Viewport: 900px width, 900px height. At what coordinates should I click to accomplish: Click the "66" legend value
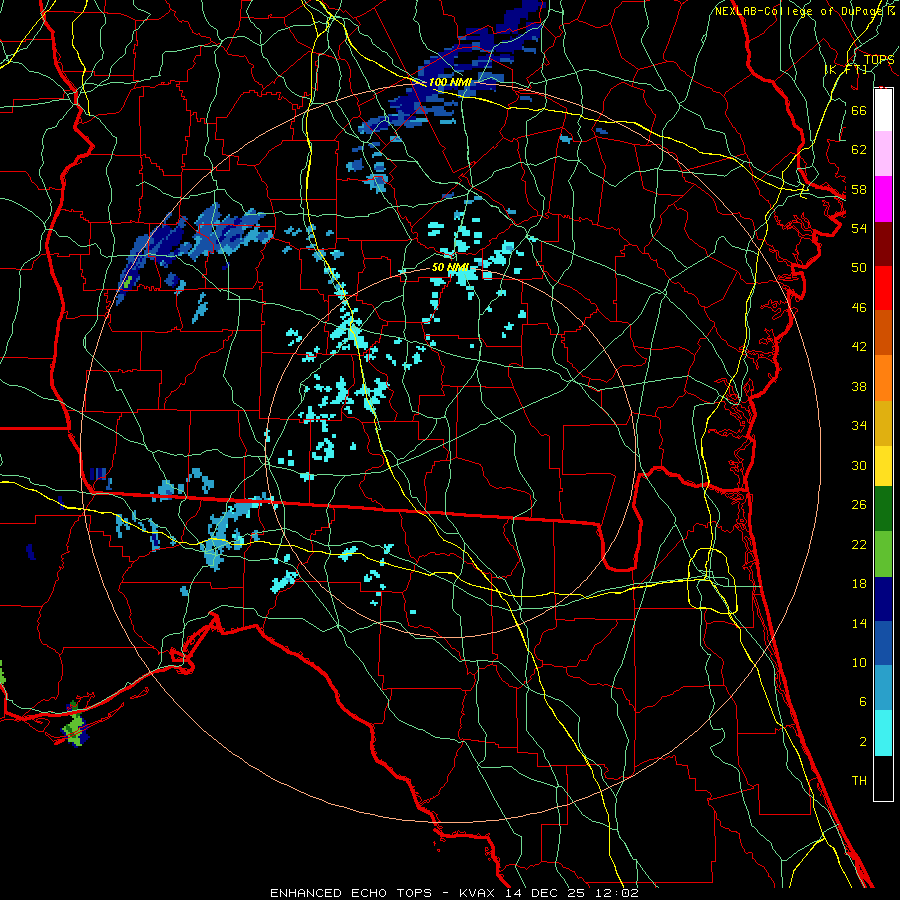coord(859,110)
